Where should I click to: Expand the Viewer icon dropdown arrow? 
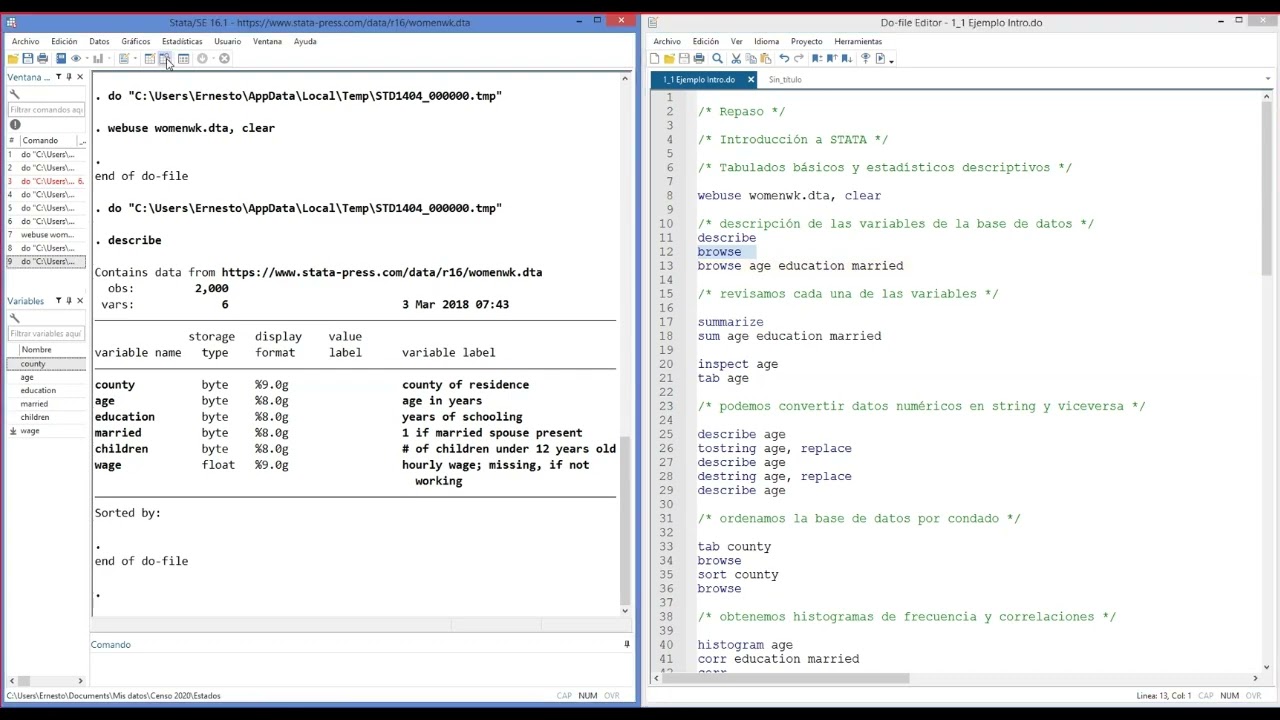[87, 58]
